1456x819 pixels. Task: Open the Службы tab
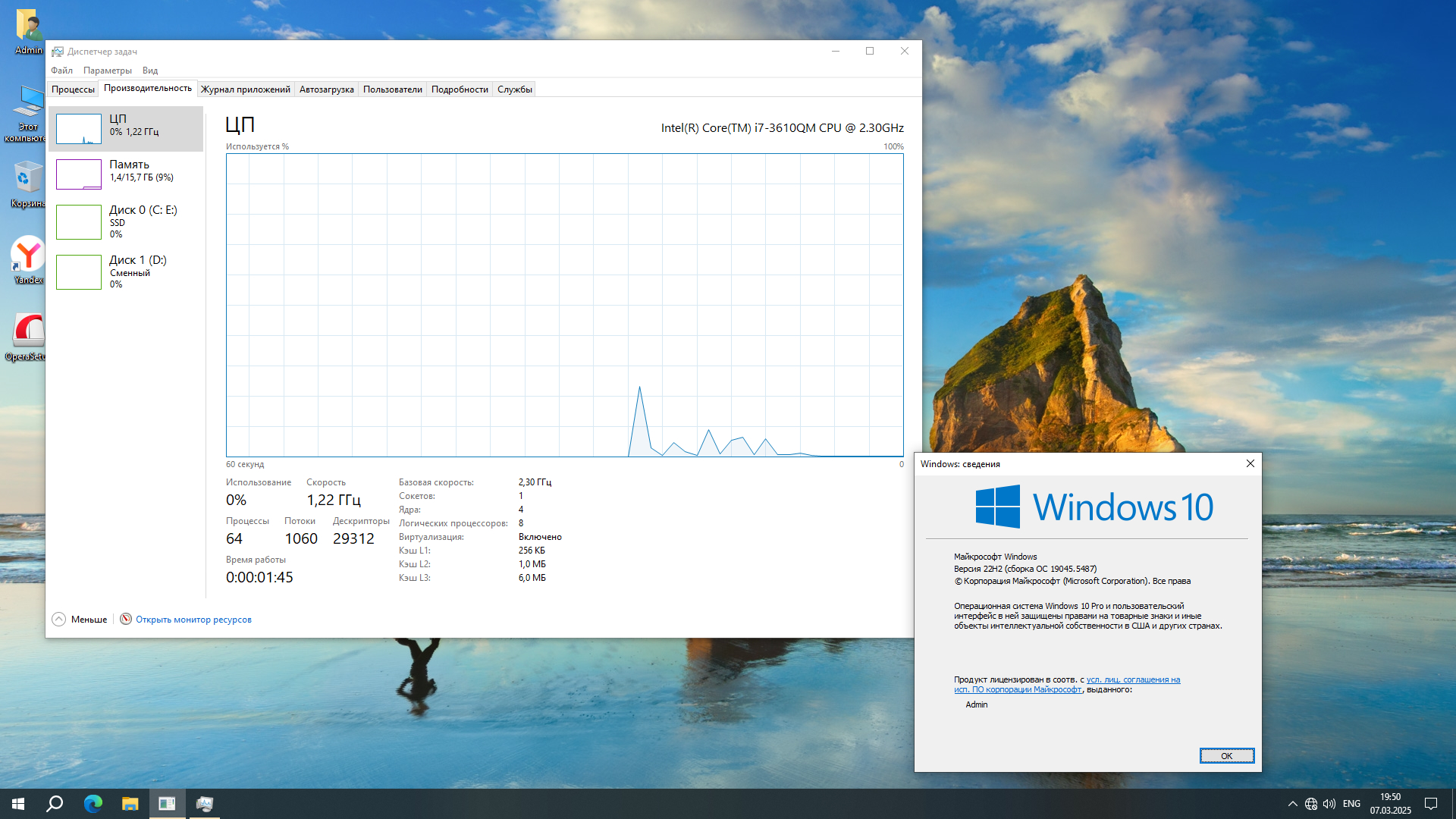[514, 89]
